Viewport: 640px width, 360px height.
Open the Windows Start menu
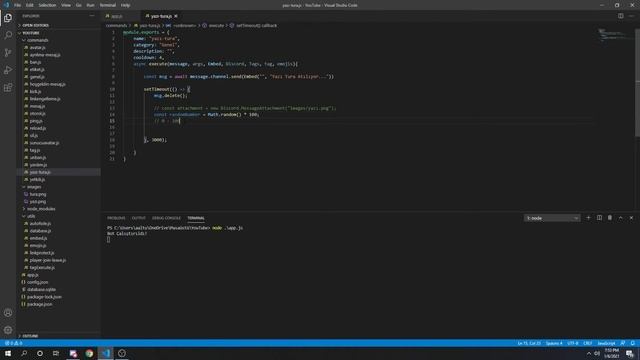coord(8,353)
